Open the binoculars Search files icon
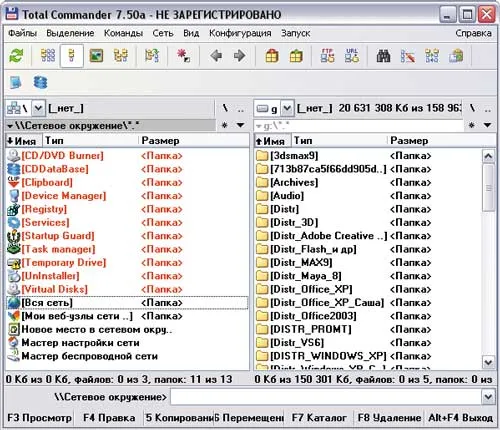This screenshot has height=430, width=500. click(x=383, y=56)
